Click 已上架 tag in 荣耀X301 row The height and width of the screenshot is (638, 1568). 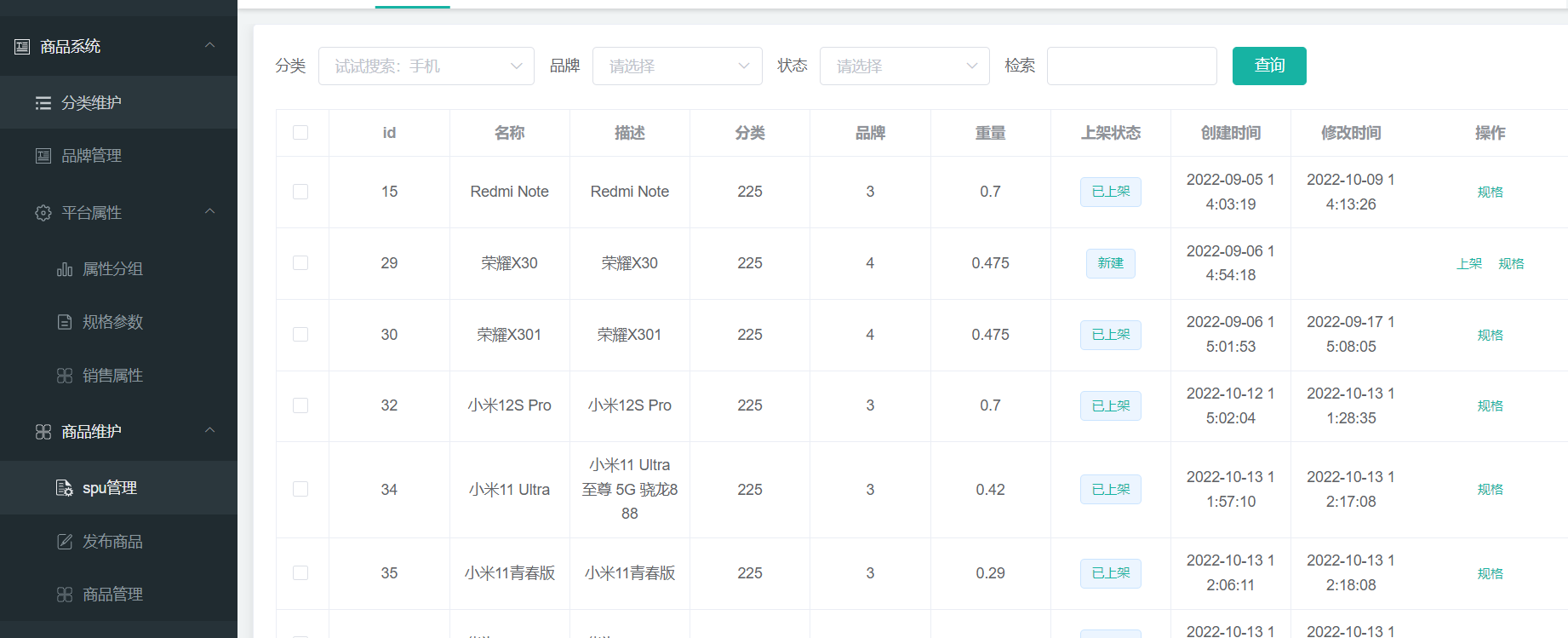click(x=1111, y=335)
